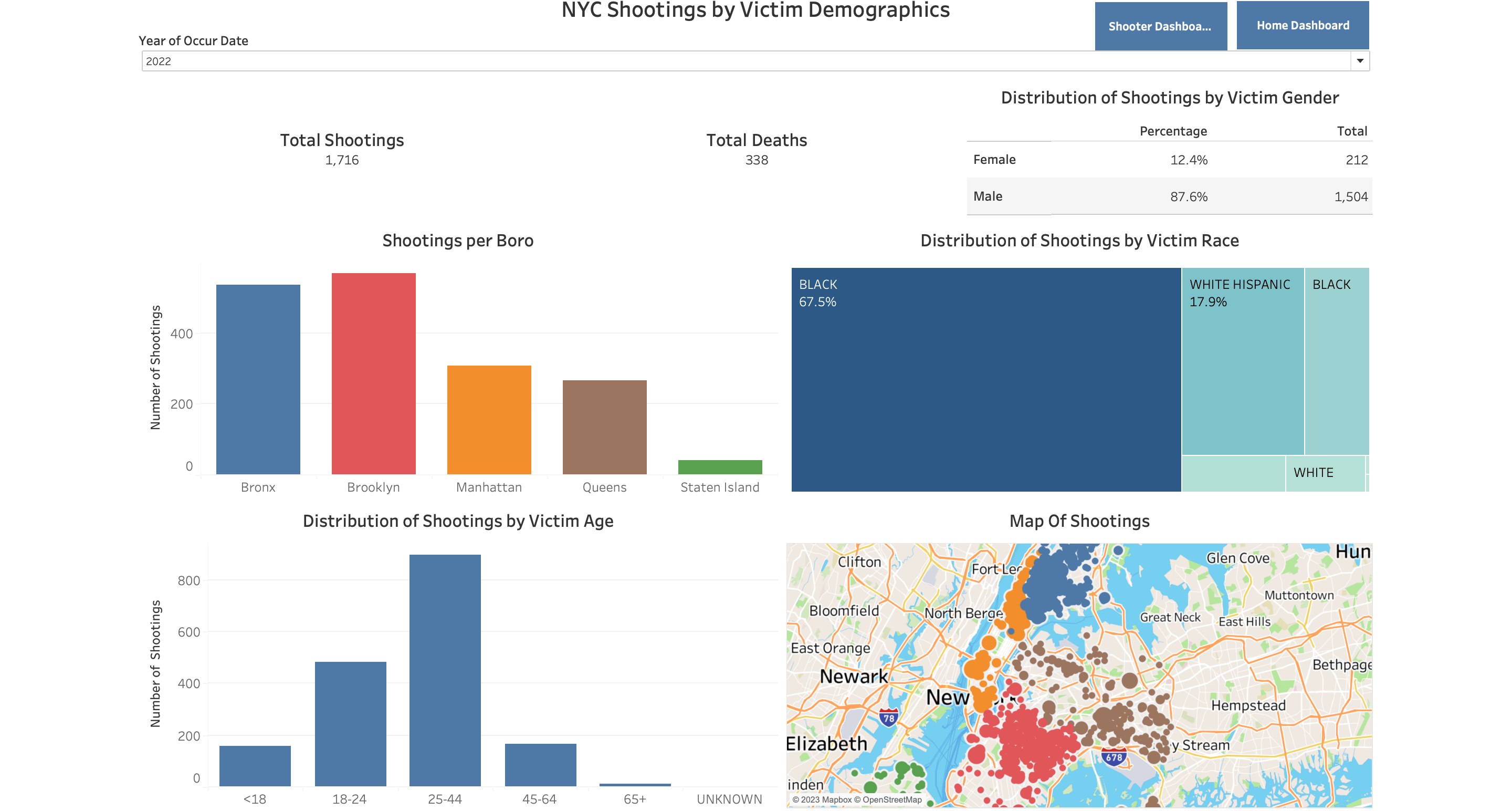The height and width of the screenshot is (811, 1512).
Task: Expand the year filter using its arrow
Action: click(1360, 60)
